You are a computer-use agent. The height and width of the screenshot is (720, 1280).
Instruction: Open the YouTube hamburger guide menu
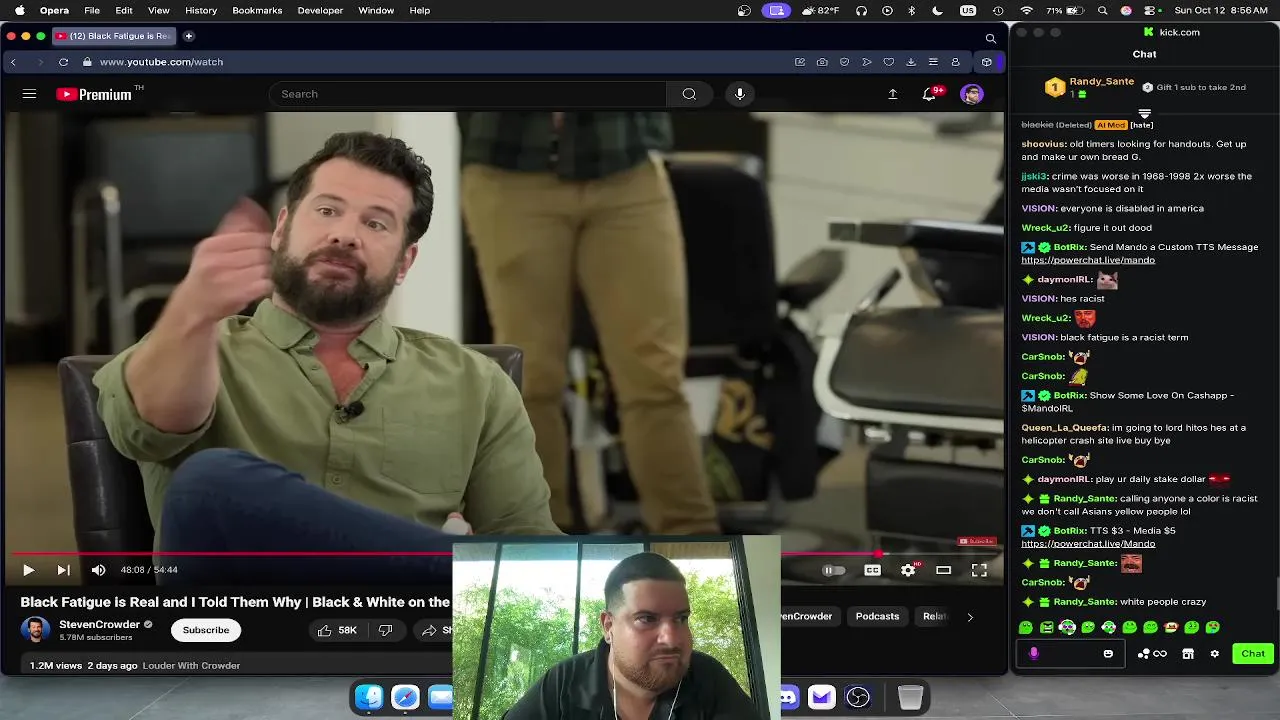click(x=29, y=94)
